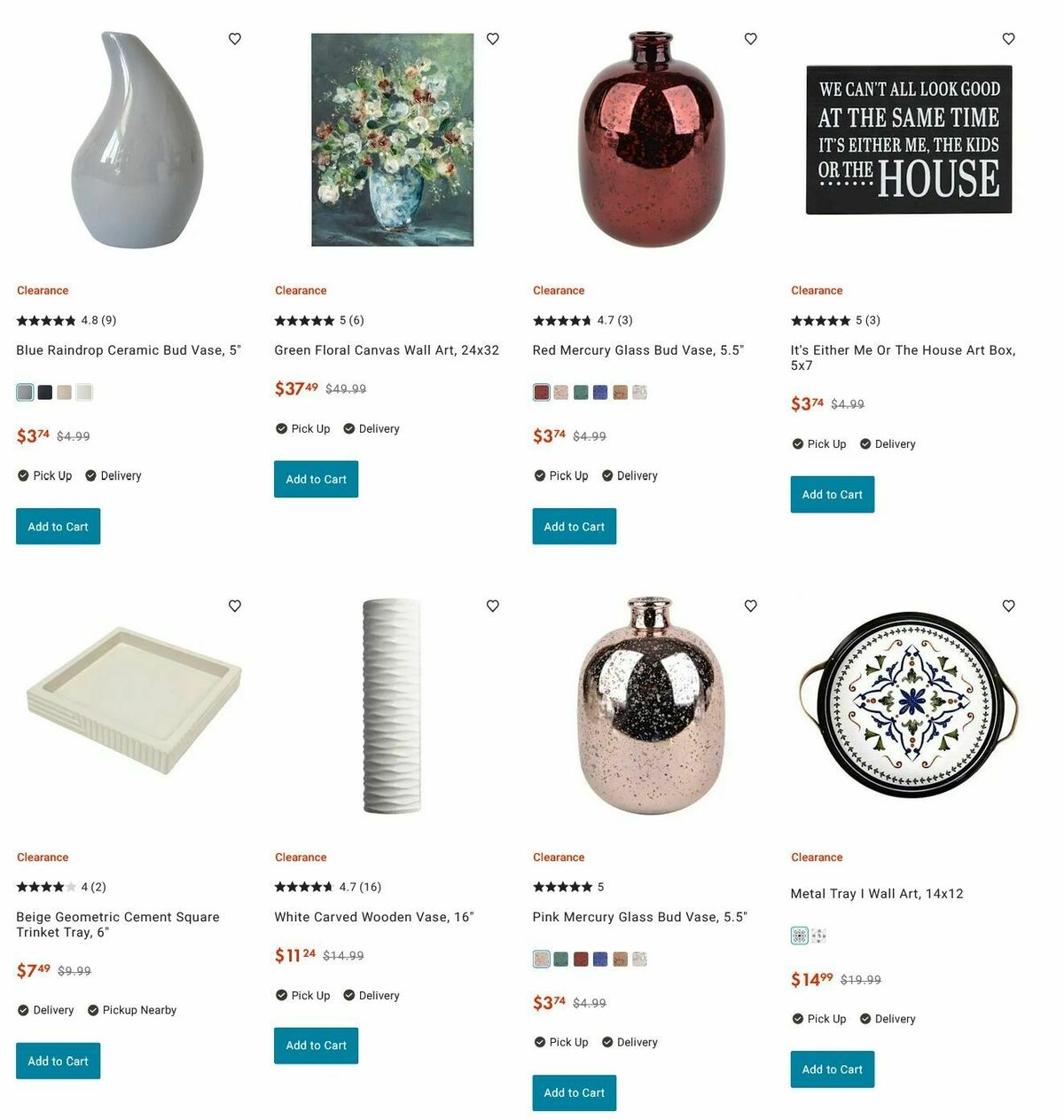This screenshot has height=1120, width=1064.
Task: Open the Beige Cement Trinket Tray image
Action: coord(134,701)
